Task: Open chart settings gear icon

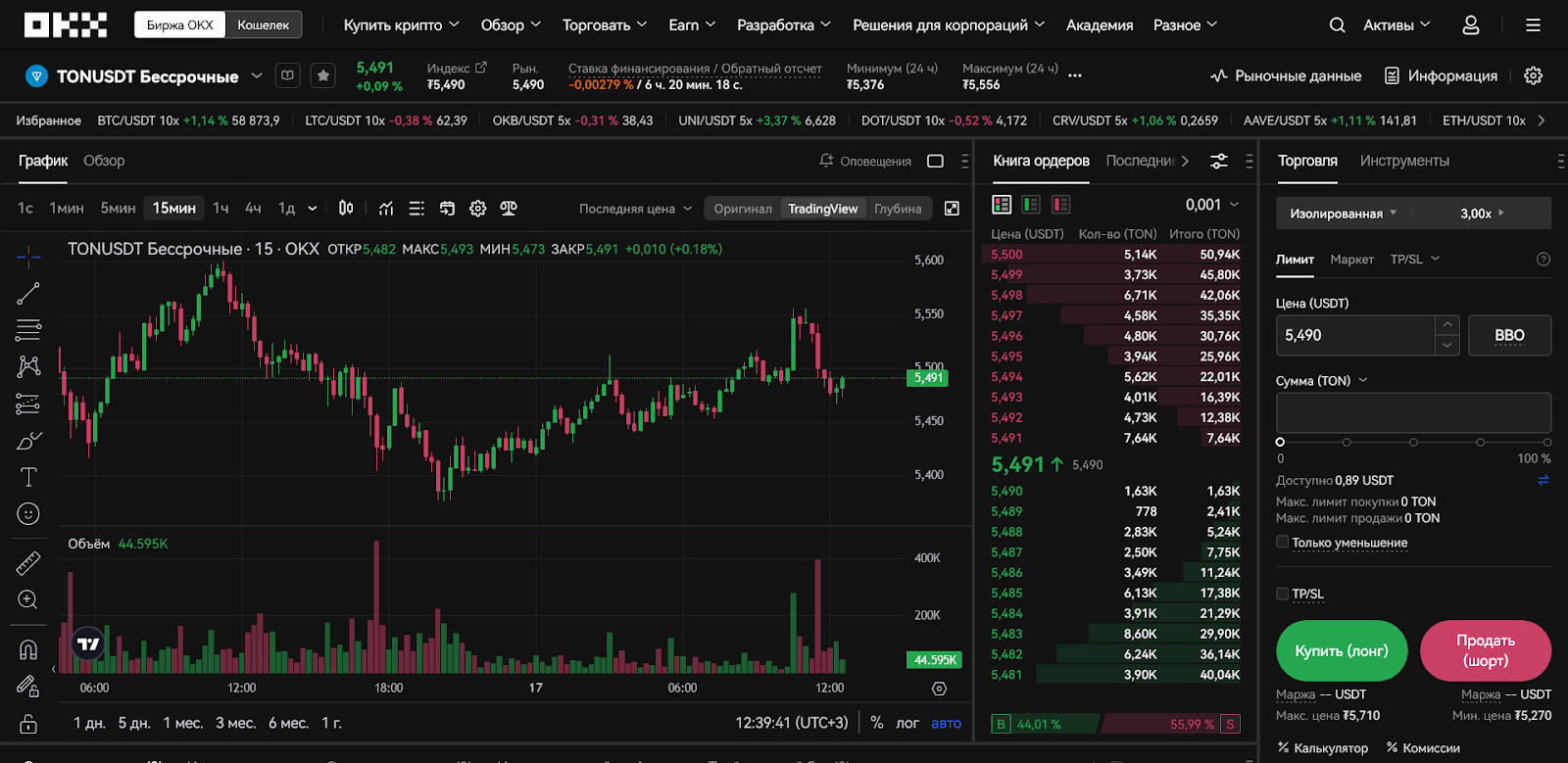Action: click(478, 209)
